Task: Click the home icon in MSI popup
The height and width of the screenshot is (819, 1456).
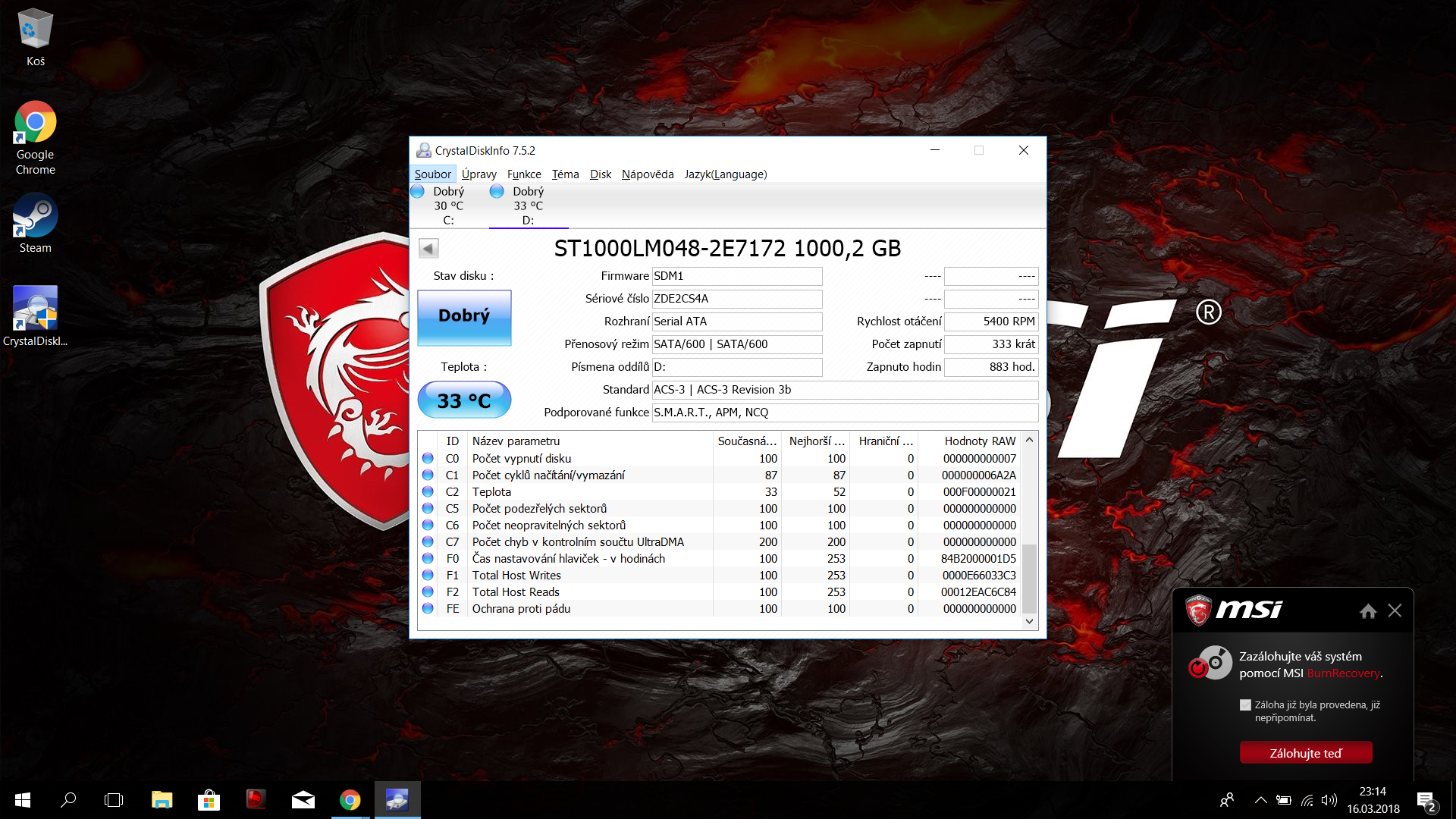Action: (1368, 611)
